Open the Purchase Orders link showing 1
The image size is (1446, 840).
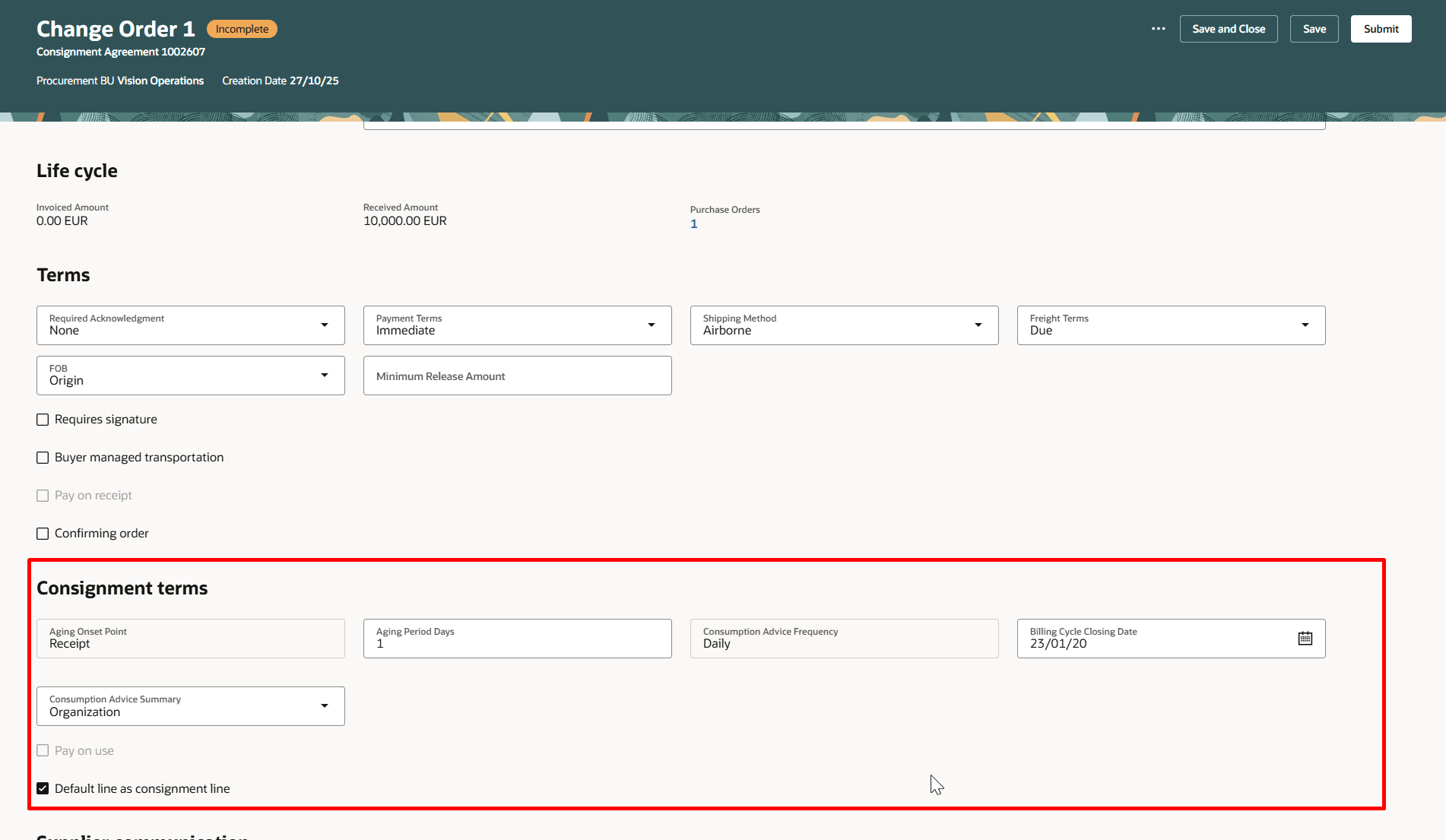pyautogui.click(x=693, y=223)
